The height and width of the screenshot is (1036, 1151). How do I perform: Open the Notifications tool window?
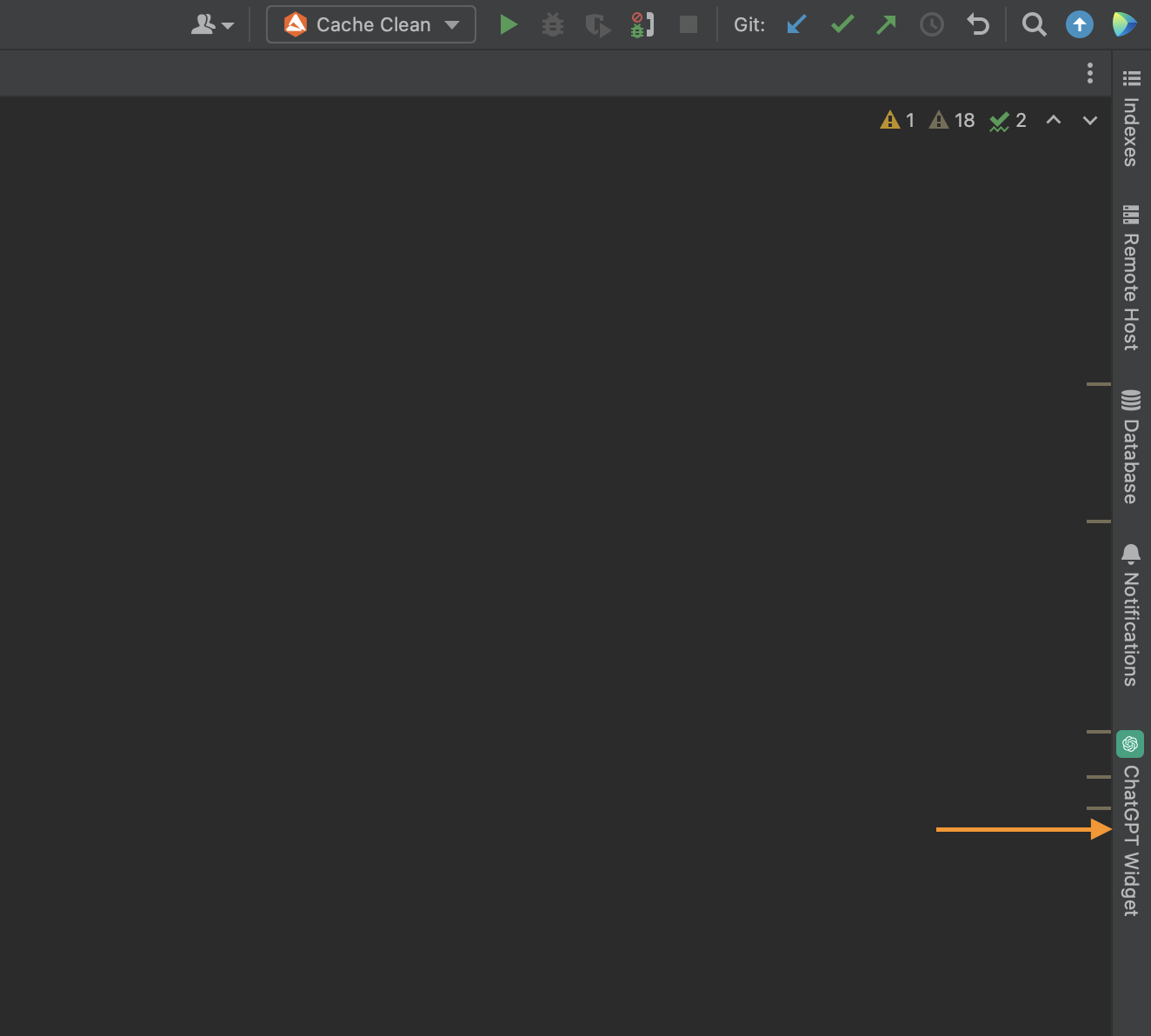(1131, 615)
